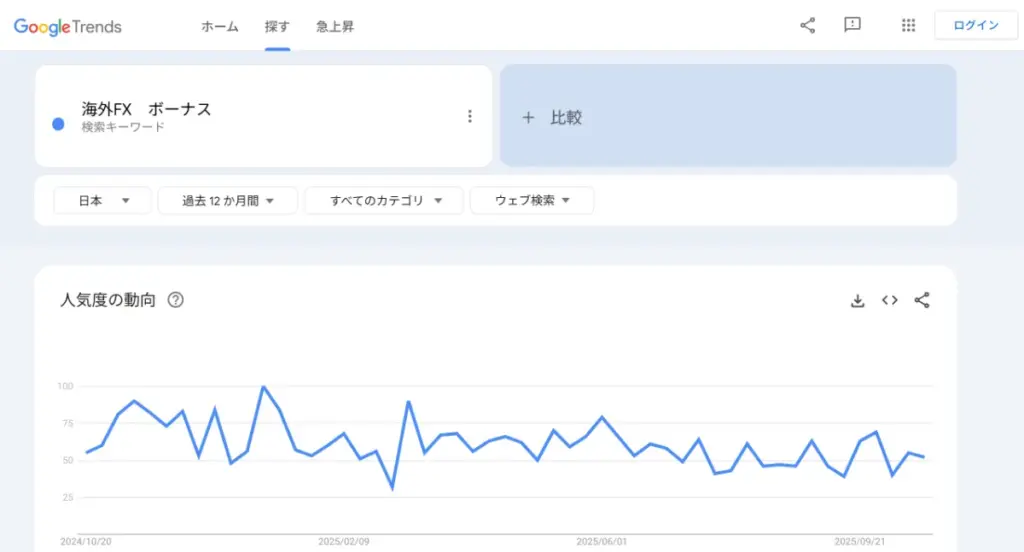Open three-dot menu for 海外FX ボーナス term
Screen dimensions: 1024x552
pyautogui.click(x=470, y=117)
